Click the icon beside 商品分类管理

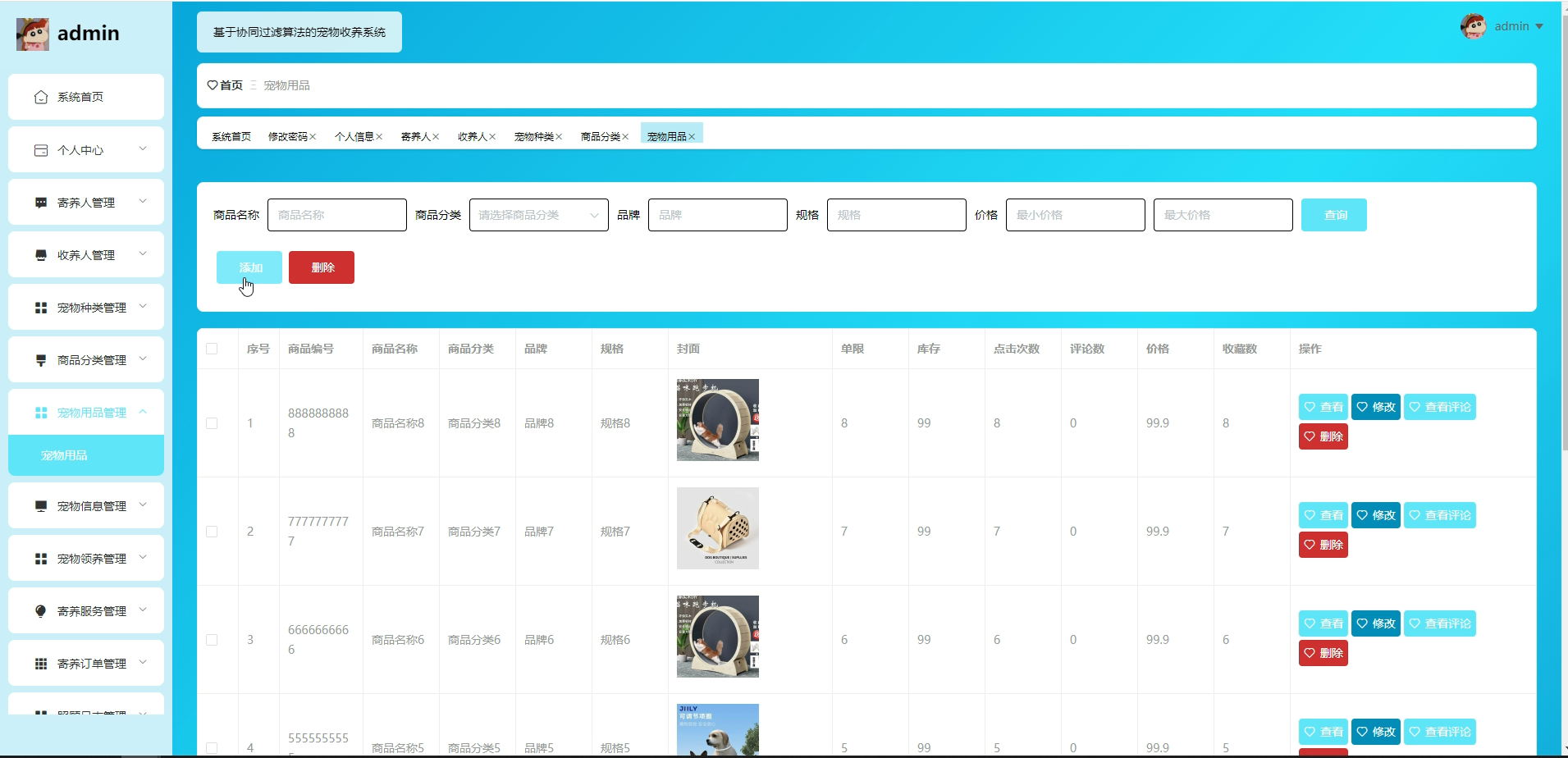tap(41, 360)
